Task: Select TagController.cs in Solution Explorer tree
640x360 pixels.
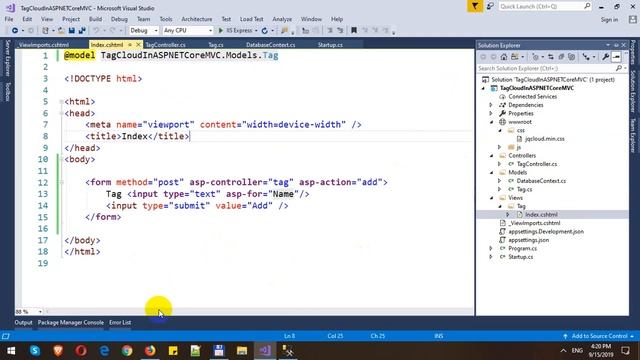Action: point(536,164)
